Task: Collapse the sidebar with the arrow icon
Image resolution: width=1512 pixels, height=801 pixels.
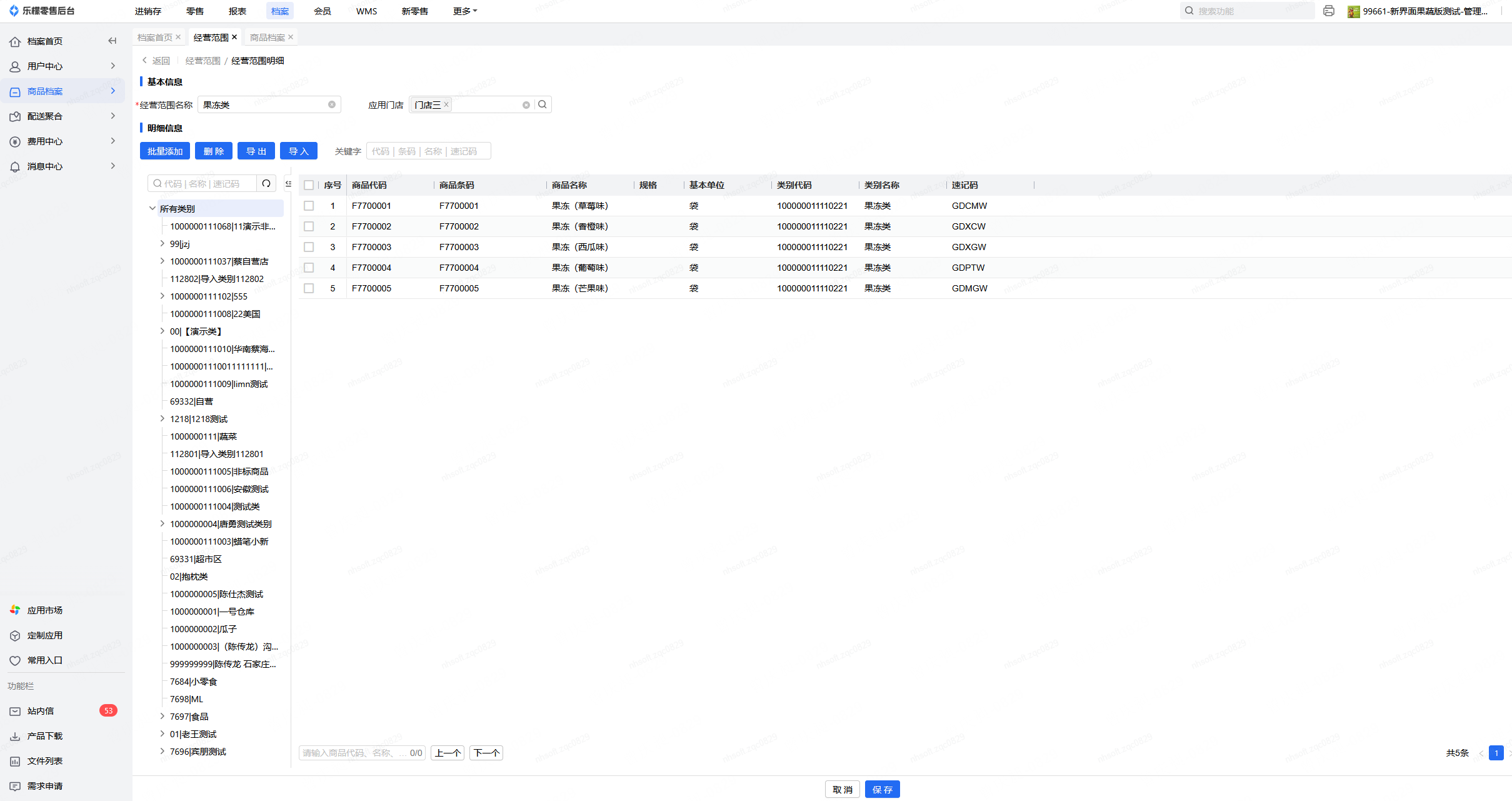Action: [x=113, y=41]
